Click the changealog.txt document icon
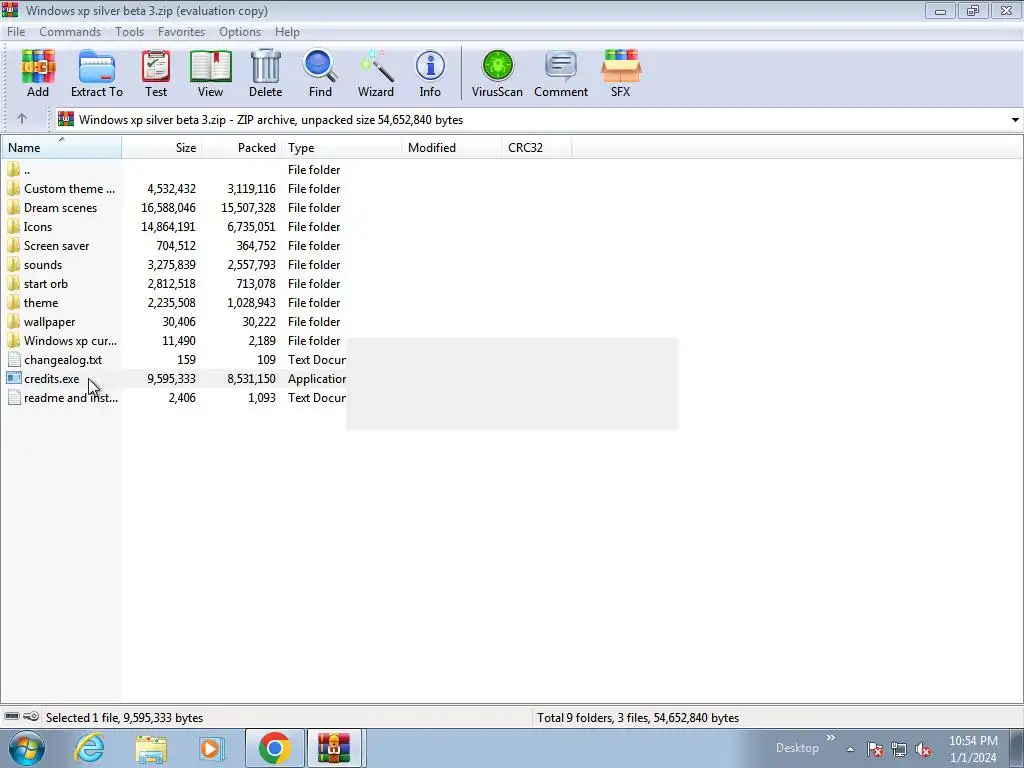This screenshot has height=768, width=1024. pyautogui.click(x=14, y=359)
